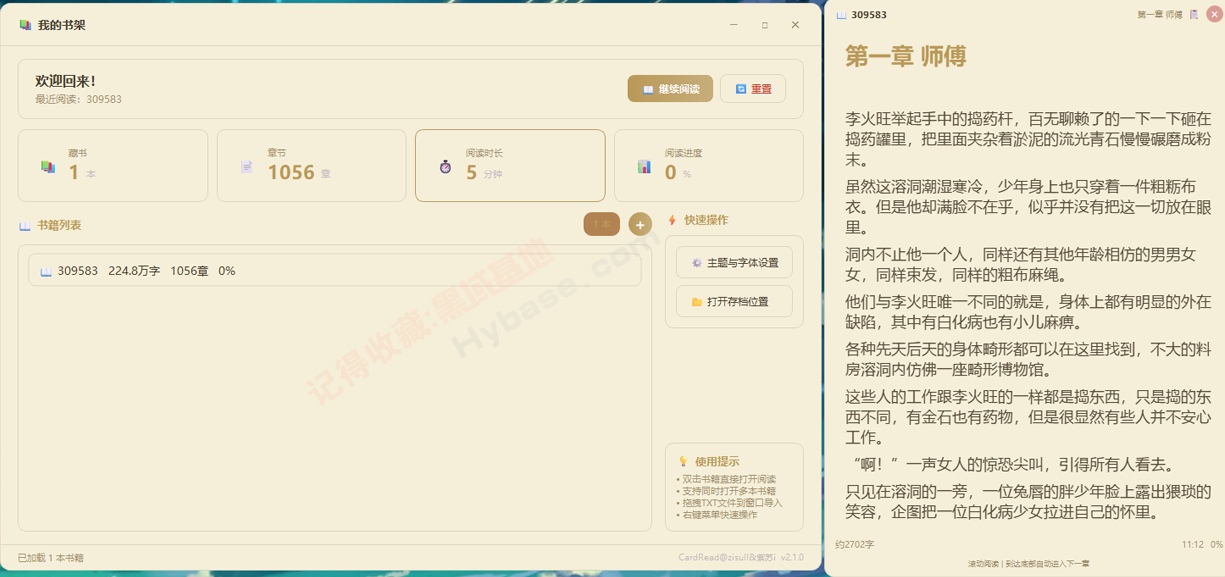Click the paragraph starting 虽然这溶洞潮湿寒冷
The height and width of the screenshot is (577, 1225).
pos(1028,206)
